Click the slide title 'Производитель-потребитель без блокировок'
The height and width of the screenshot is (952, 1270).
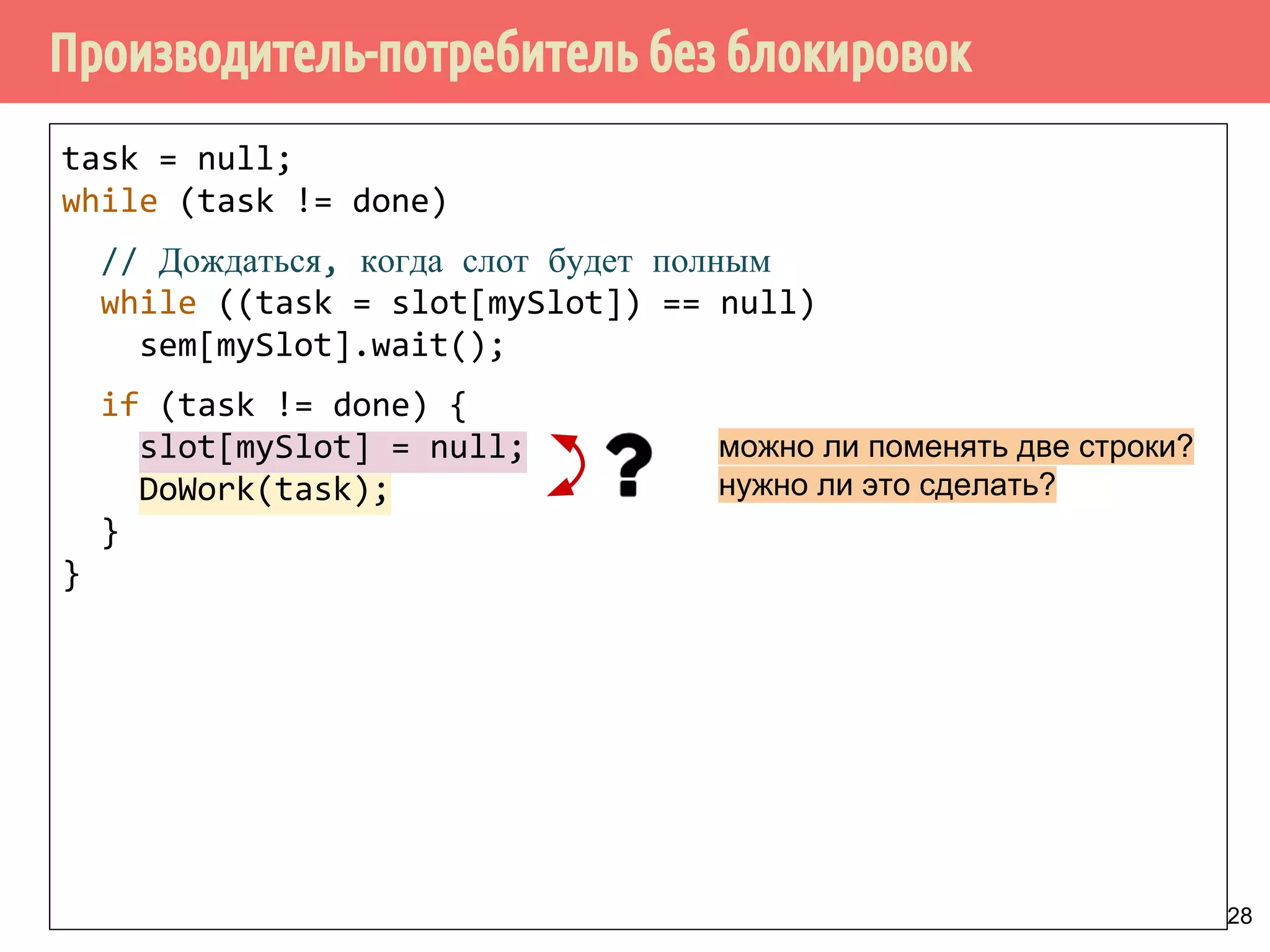511,54
